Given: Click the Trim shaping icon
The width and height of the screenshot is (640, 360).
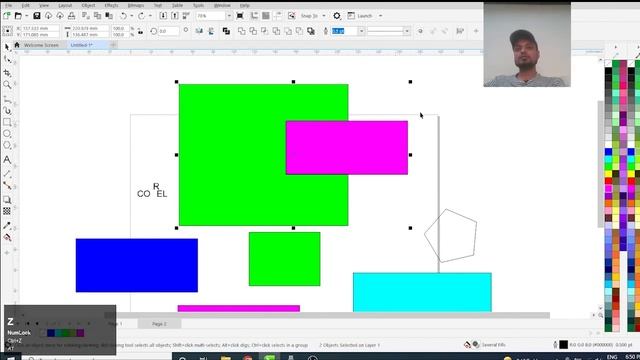Looking at the screenshot, I should point(253,31).
